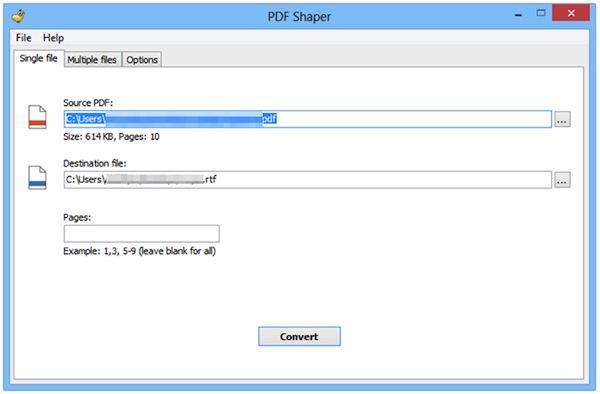Maximize the PDF Shaper window
This screenshot has width=600, height=394.
(x=541, y=13)
